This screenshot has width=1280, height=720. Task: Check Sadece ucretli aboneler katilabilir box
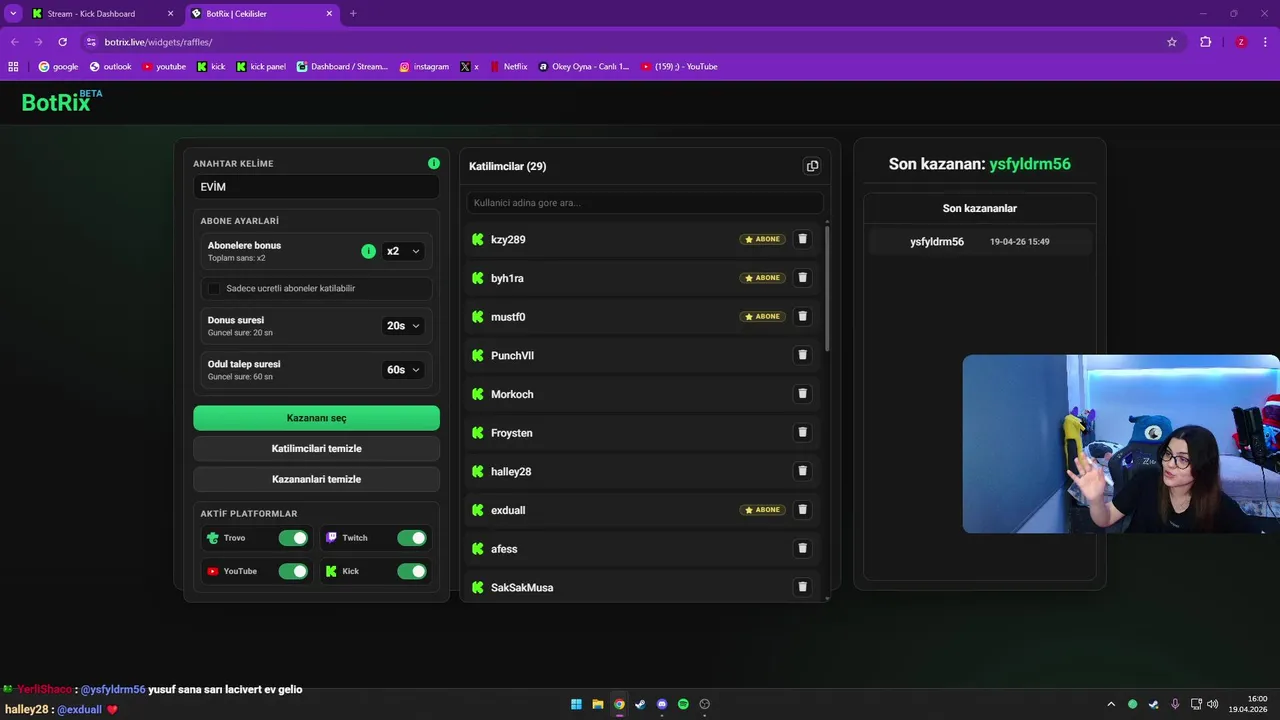(x=214, y=288)
